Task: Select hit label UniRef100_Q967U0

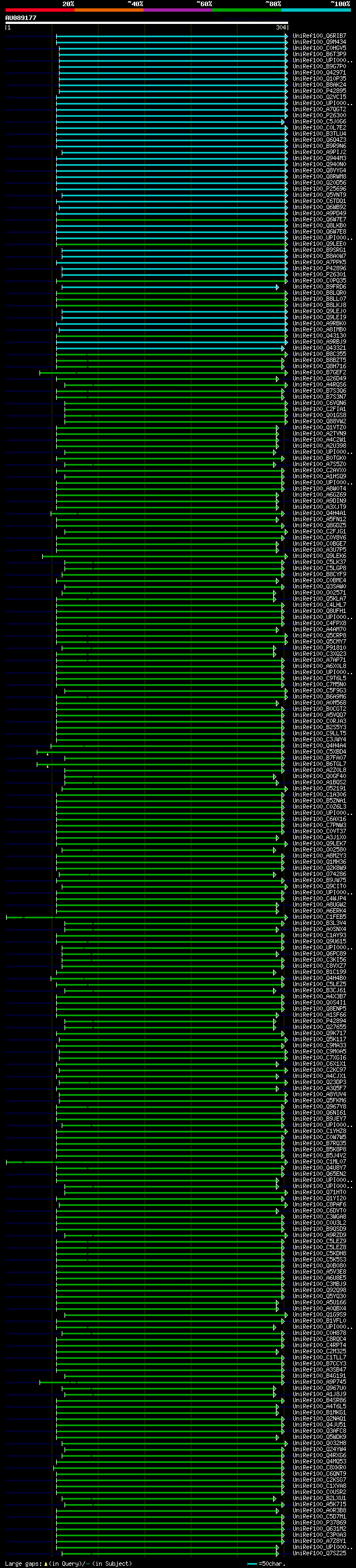Action: [x=319, y=1388]
